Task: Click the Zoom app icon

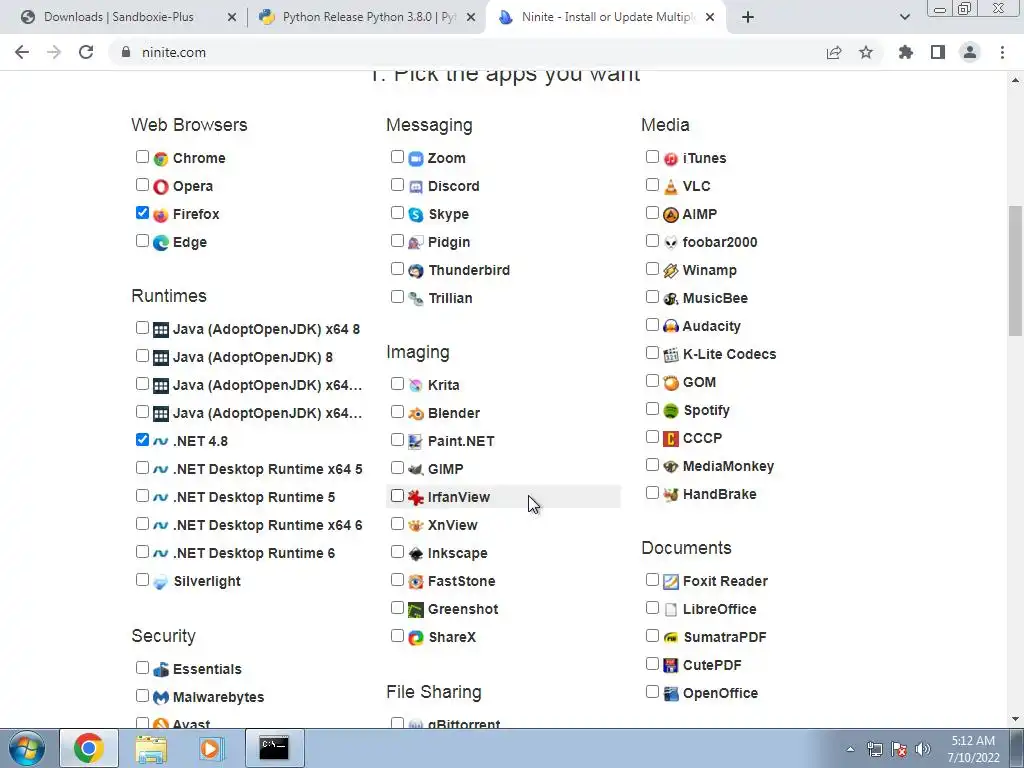Action: tap(415, 159)
